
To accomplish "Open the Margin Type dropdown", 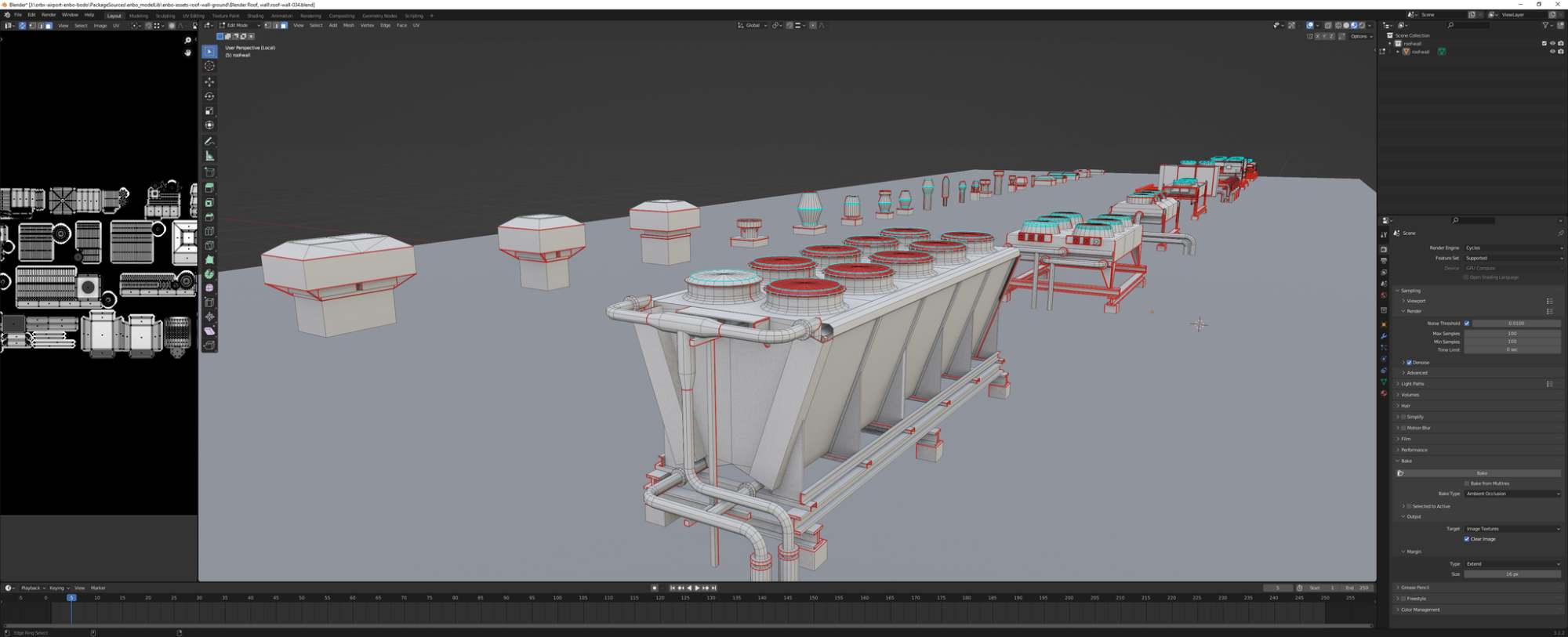I will [x=1513, y=564].
